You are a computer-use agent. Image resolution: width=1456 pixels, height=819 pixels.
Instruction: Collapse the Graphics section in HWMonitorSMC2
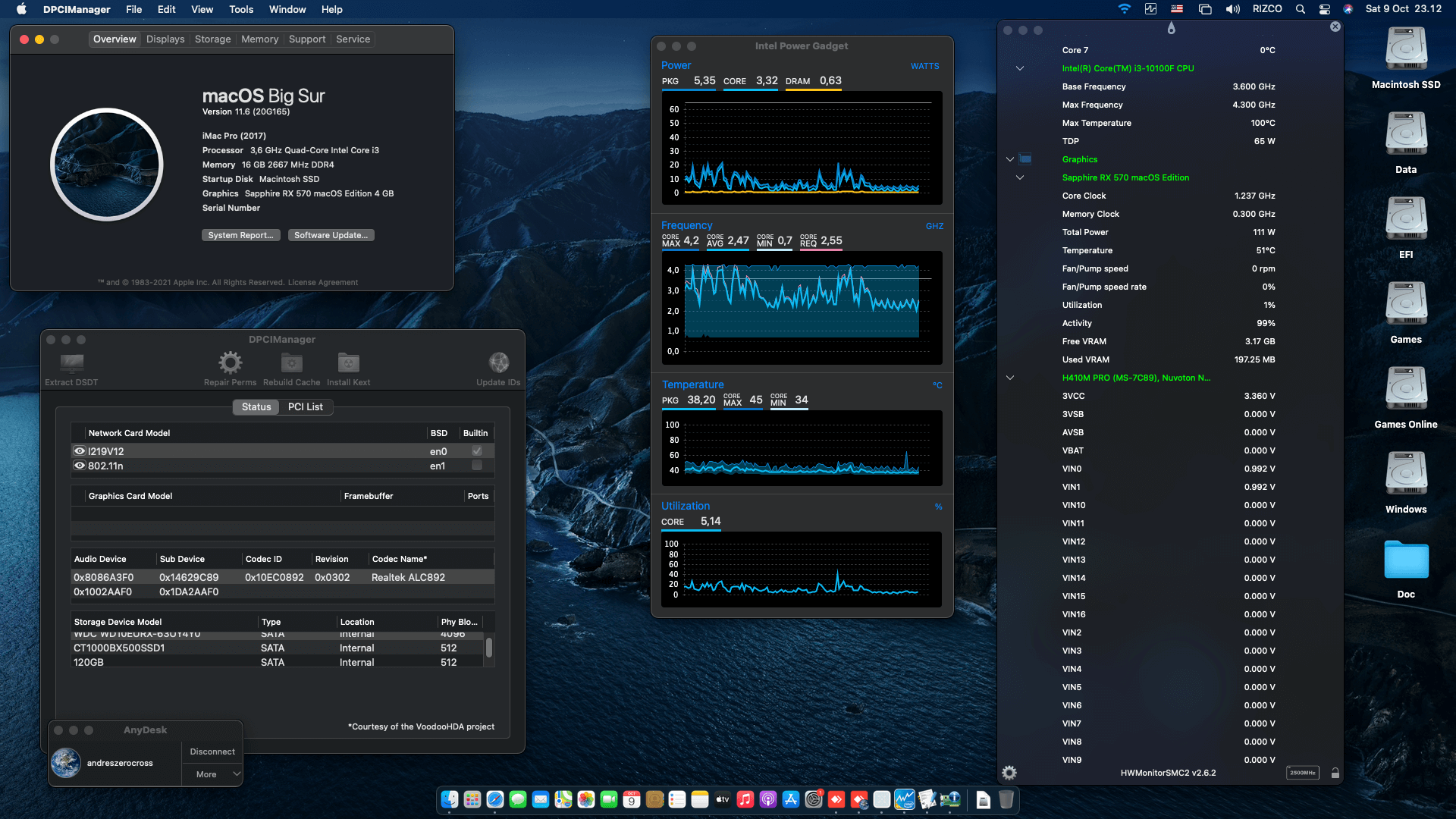(x=1010, y=159)
